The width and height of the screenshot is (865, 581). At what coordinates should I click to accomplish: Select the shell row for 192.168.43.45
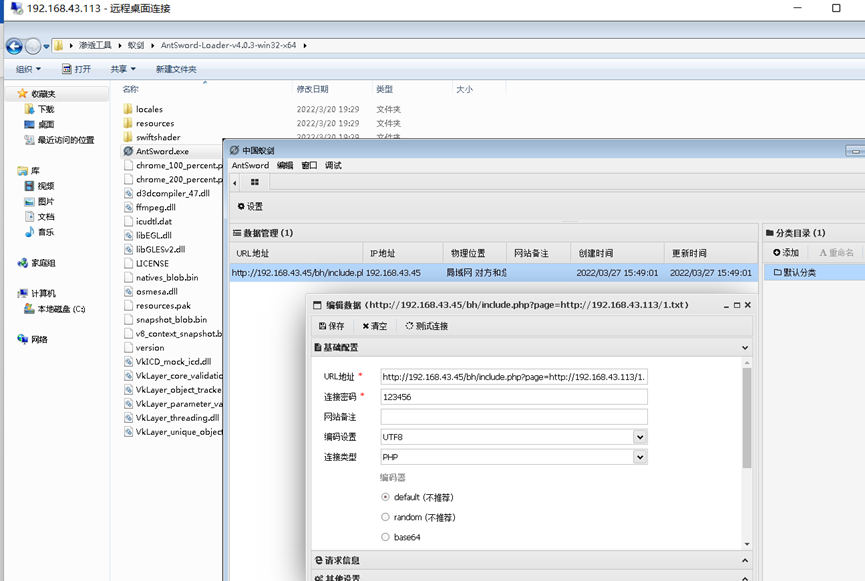494,273
